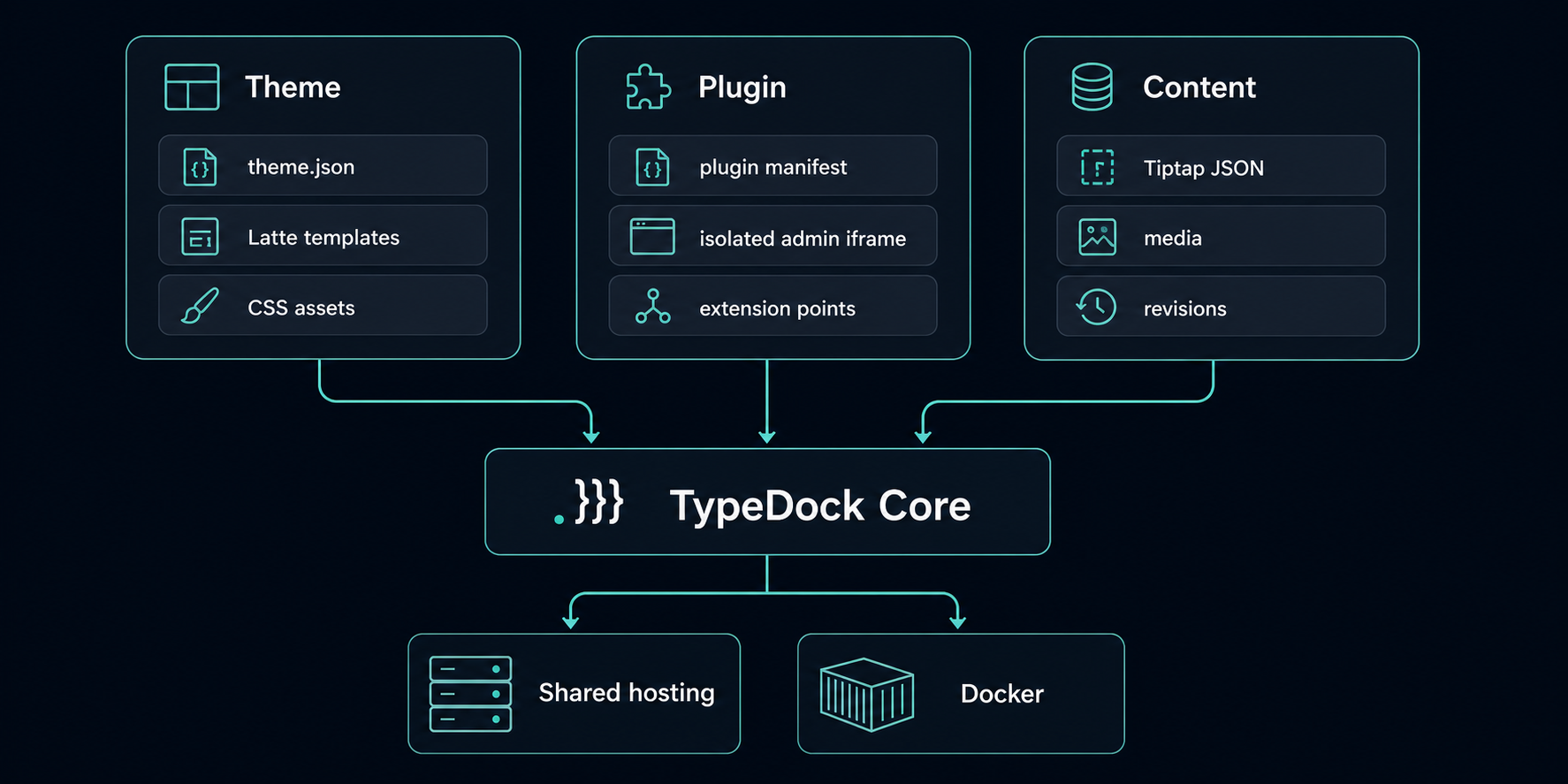The width and height of the screenshot is (1568, 784).
Task: Click the Content heading
Action: tap(1199, 87)
